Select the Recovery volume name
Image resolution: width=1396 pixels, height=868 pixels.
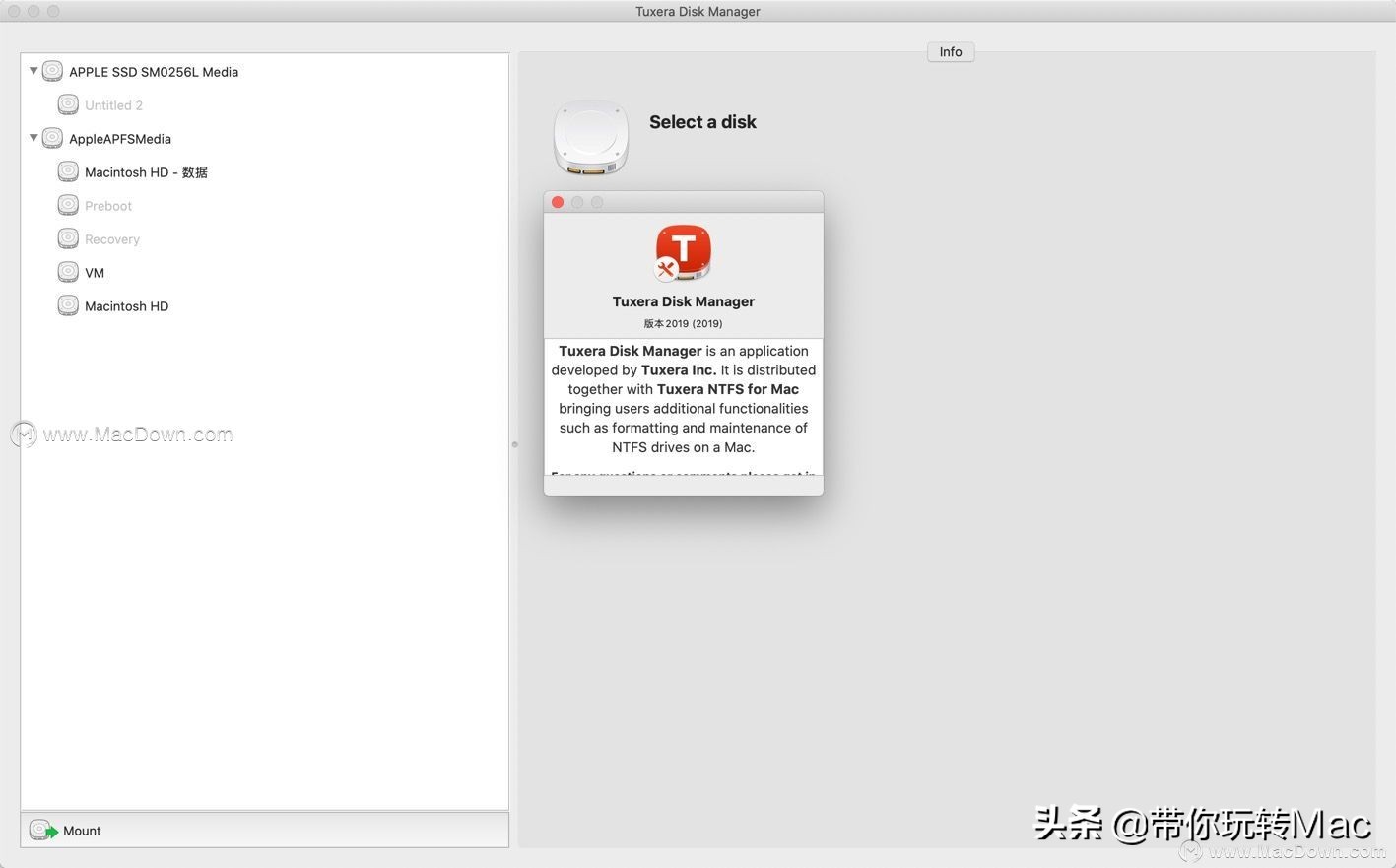[x=112, y=239]
